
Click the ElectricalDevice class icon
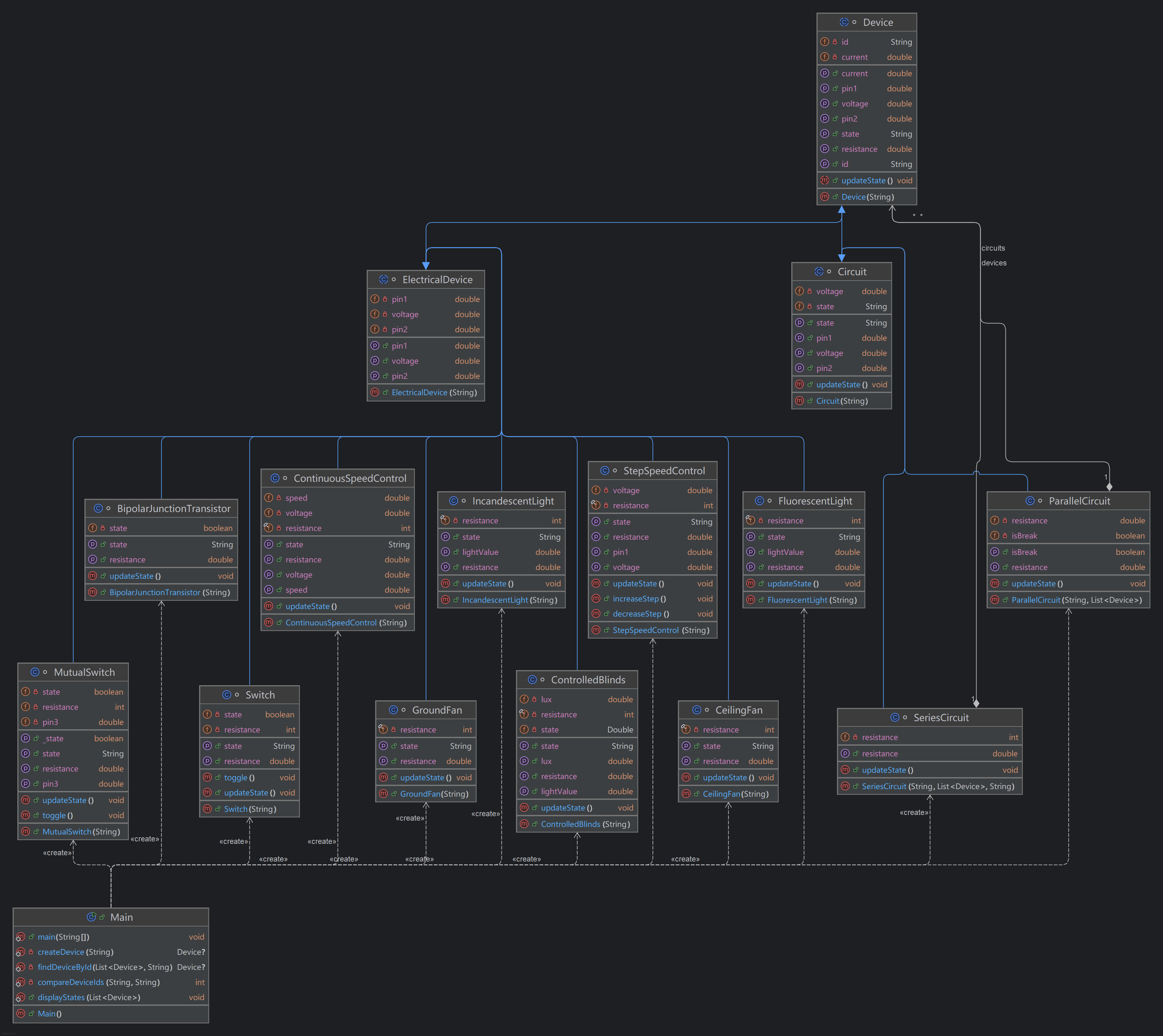(x=383, y=280)
